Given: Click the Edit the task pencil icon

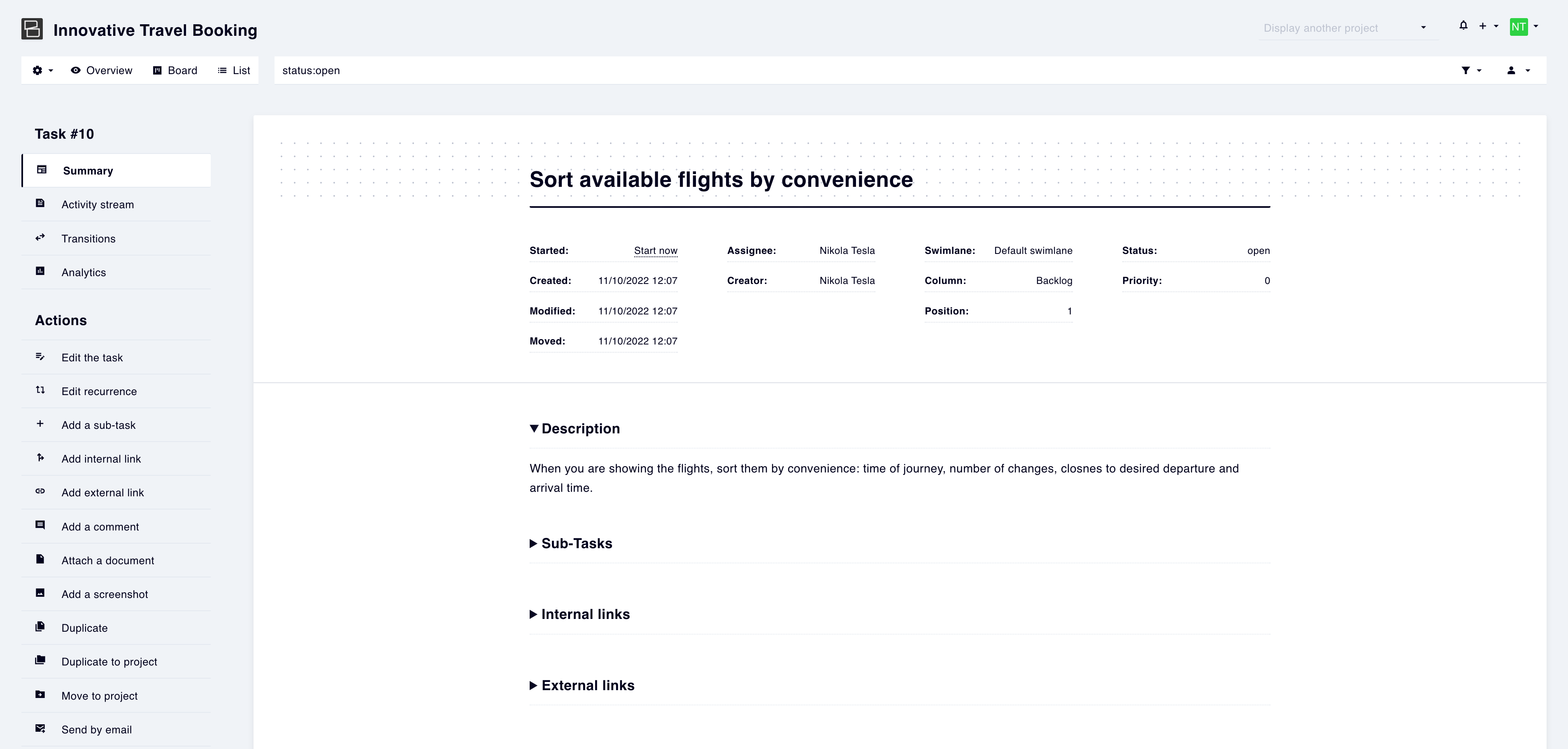Looking at the screenshot, I should (40, 357).
